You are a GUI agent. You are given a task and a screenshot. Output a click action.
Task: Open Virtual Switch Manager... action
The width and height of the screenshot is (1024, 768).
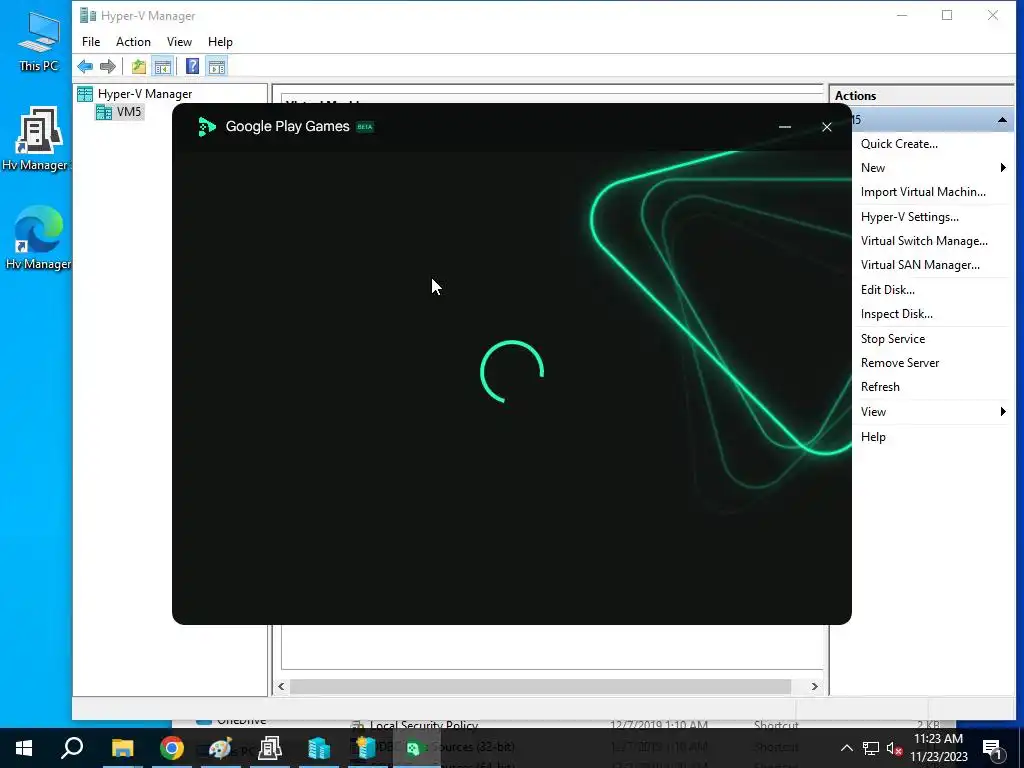(x=923, y=241)
